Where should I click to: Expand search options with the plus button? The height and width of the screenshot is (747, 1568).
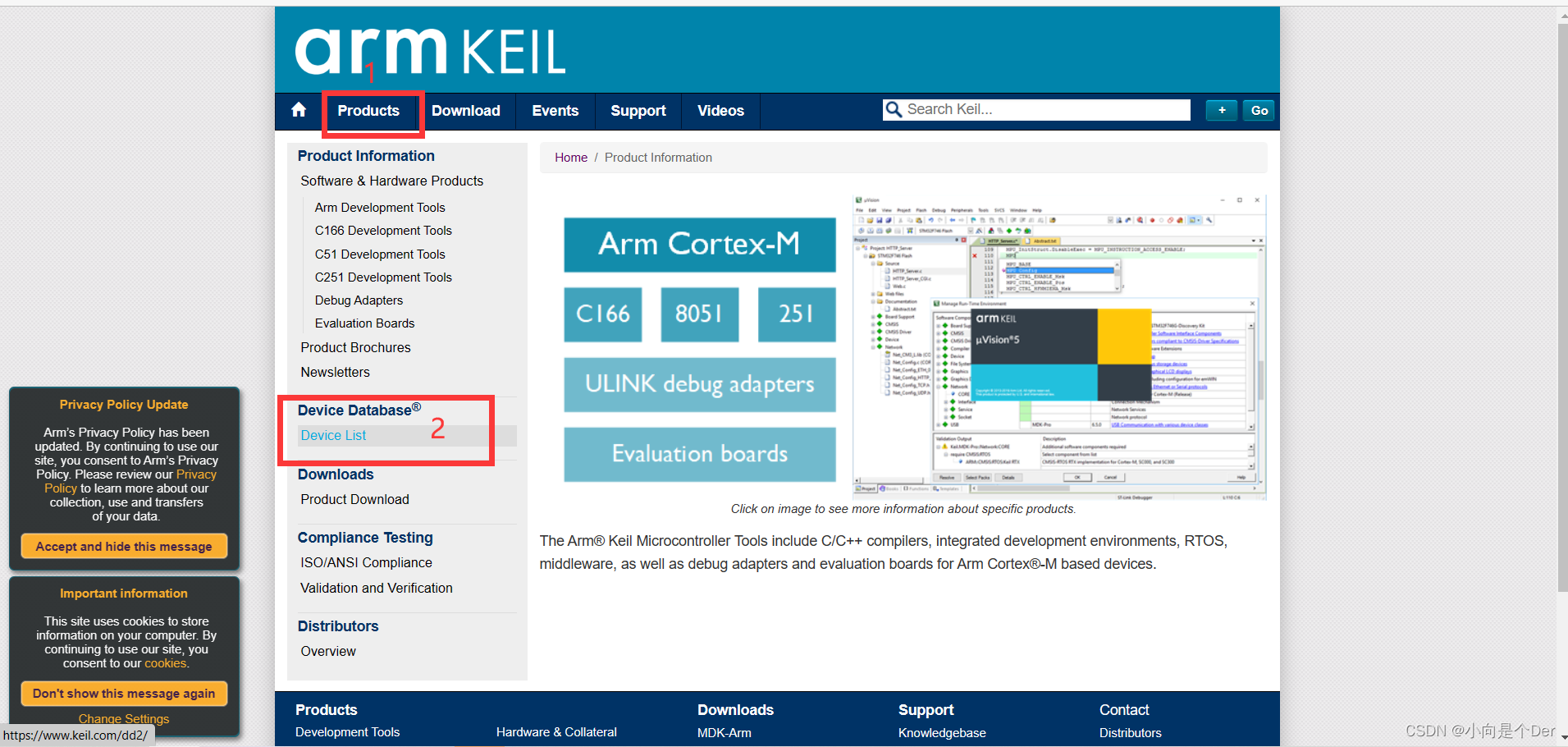pos(1222,110)
